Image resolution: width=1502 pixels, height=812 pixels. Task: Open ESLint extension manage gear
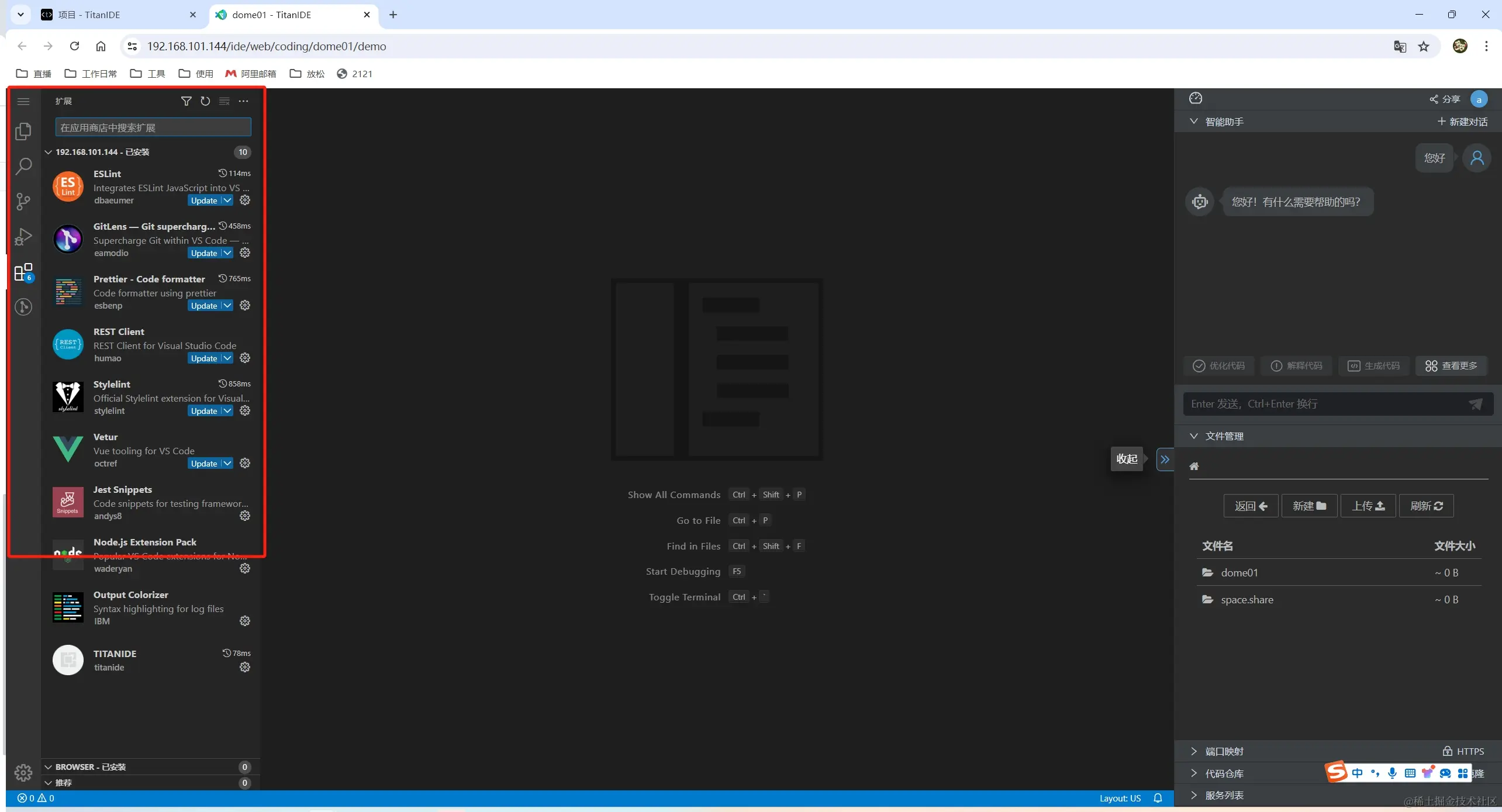coord(245,201)
